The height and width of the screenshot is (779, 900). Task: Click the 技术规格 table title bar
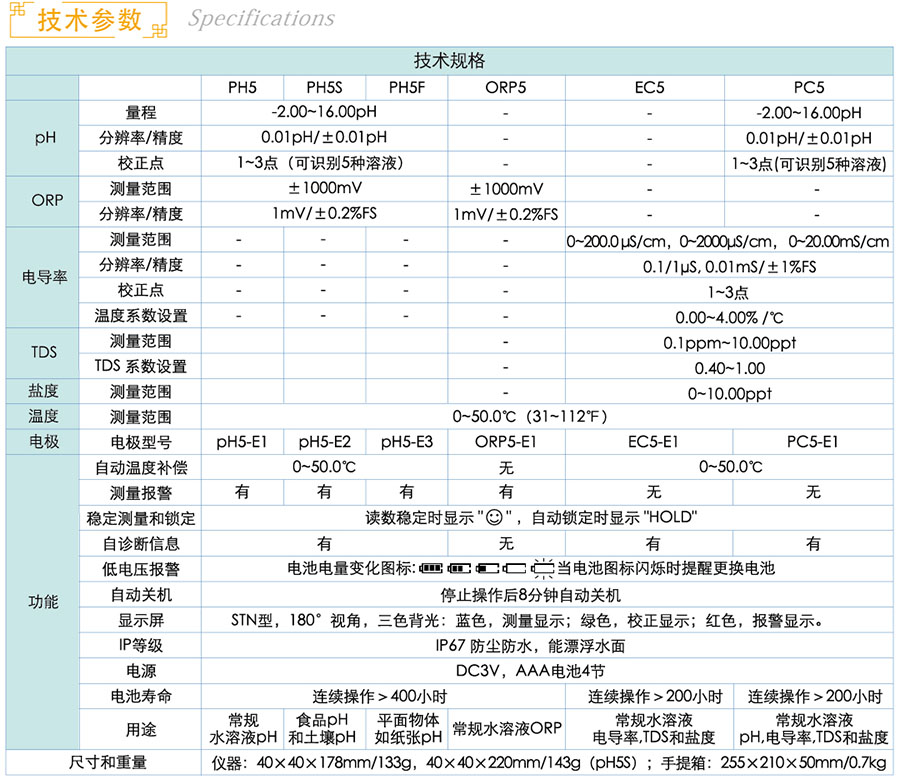coord(450,61)
